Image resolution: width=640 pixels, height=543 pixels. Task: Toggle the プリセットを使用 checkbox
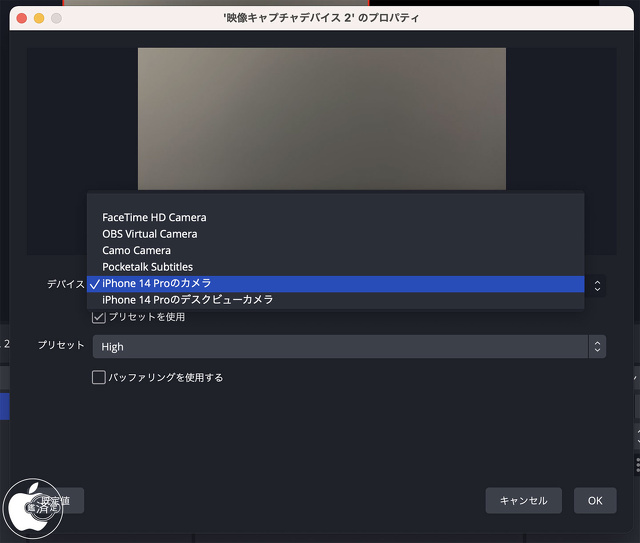coord(99,317)
